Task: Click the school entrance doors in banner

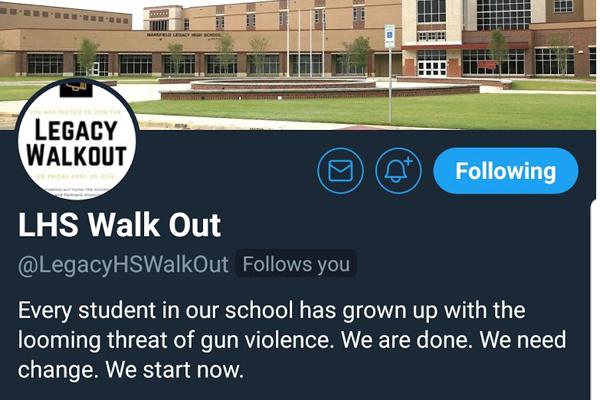Action: coord(432,69)
